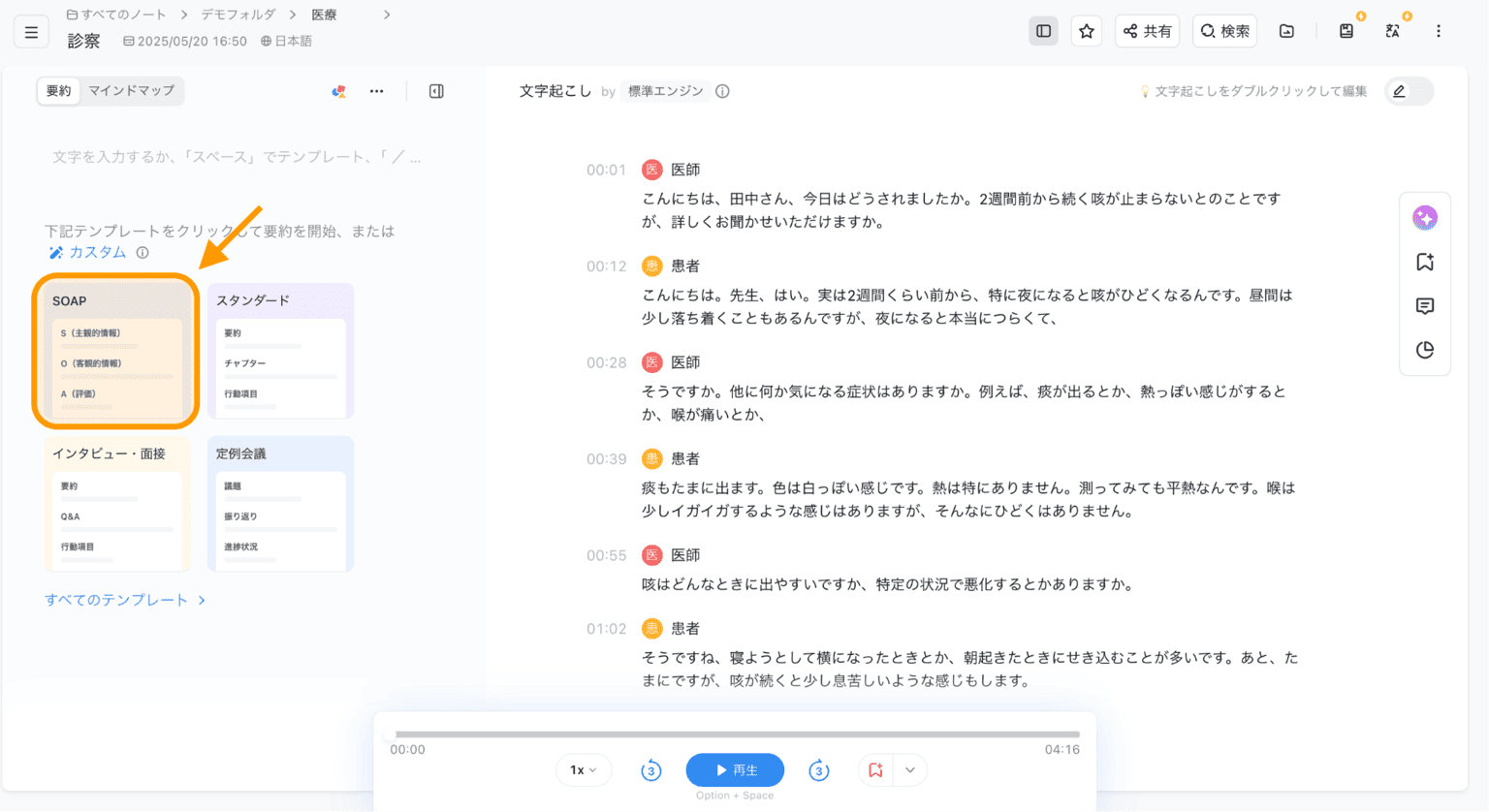Click the 文字起こし heading
Screen dimensions: 1489x812
pyautogui.click(x=555, y=91)
